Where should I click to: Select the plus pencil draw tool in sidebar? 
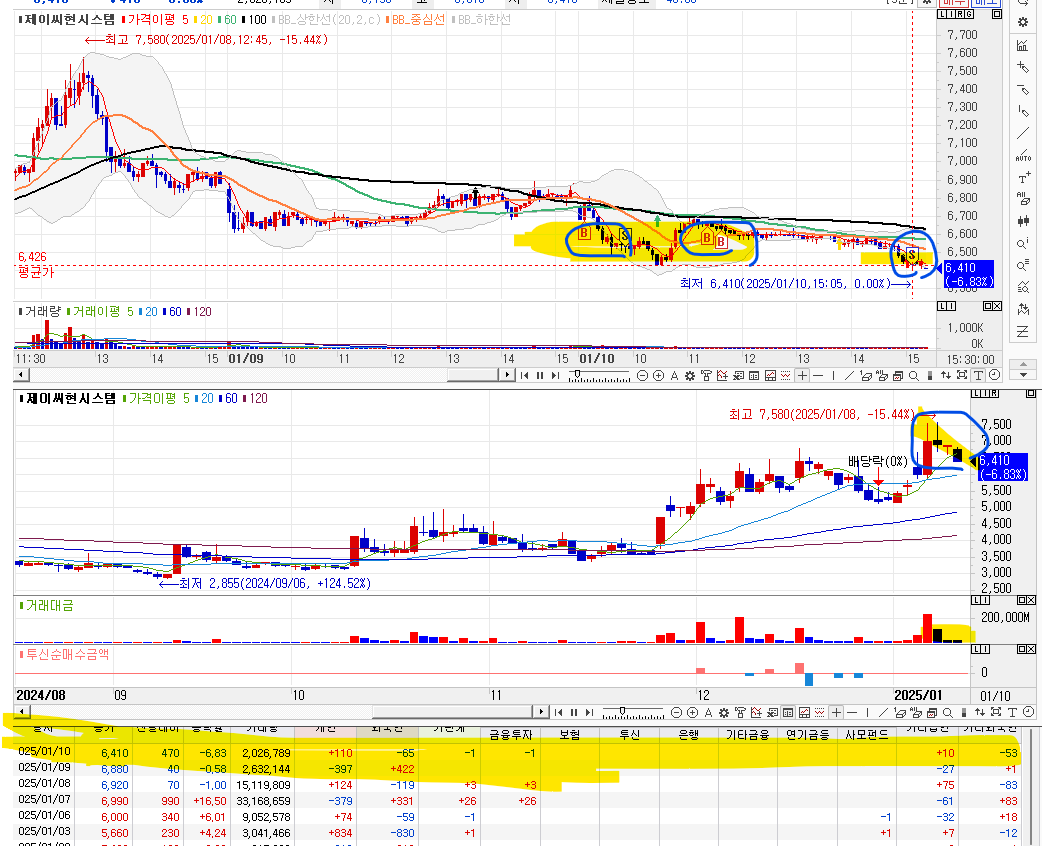click(1023, 66)
